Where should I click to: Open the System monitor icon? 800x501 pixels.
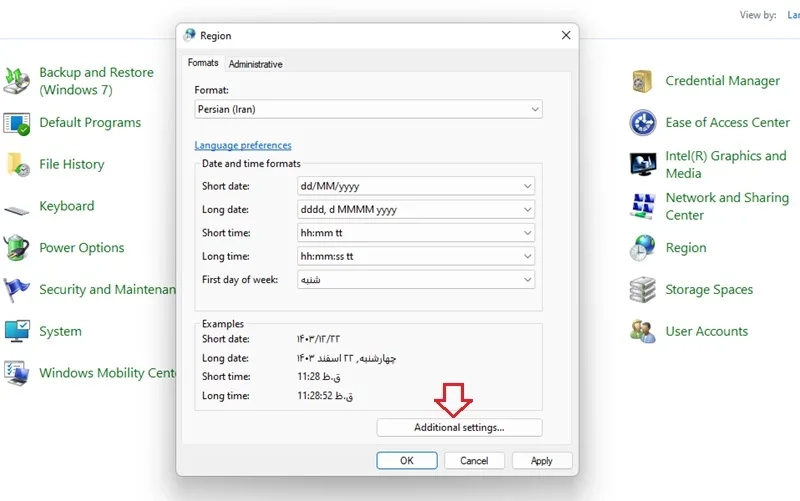click(17, 331)
